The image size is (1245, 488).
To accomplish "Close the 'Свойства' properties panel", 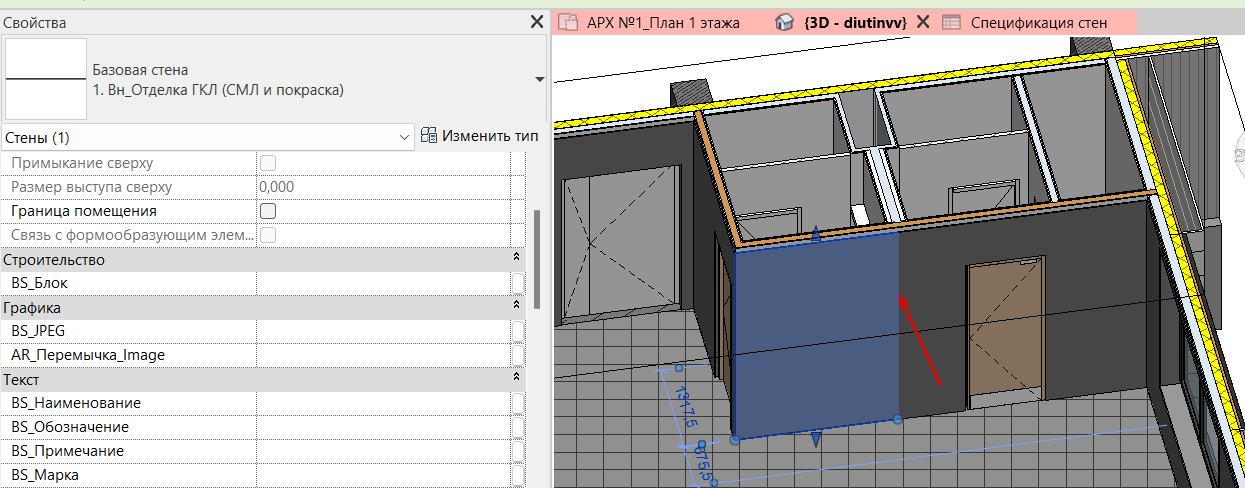I will click(x=536, y=22).
